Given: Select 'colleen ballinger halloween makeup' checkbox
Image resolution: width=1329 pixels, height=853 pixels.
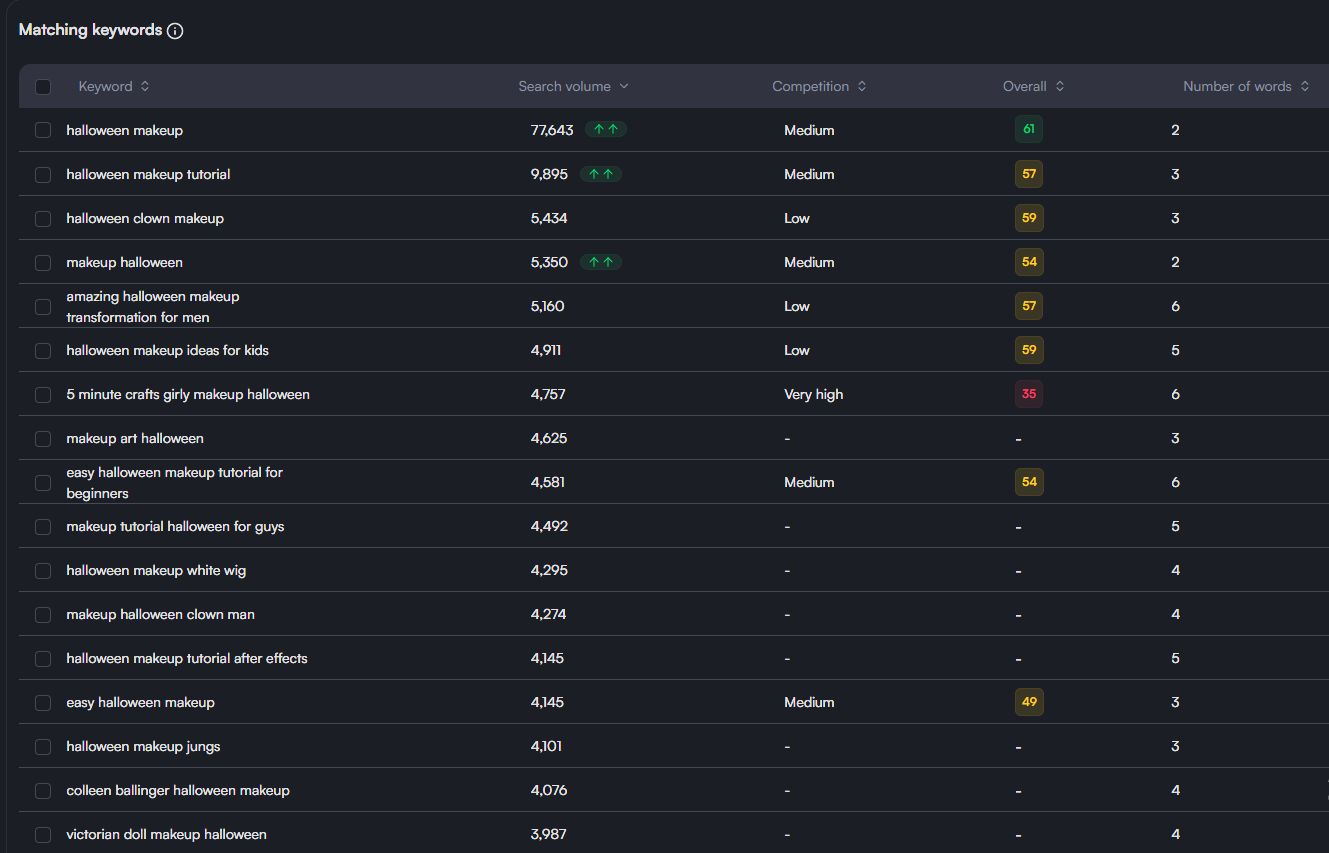Looking at the screenshot, I should click(43, 791).
